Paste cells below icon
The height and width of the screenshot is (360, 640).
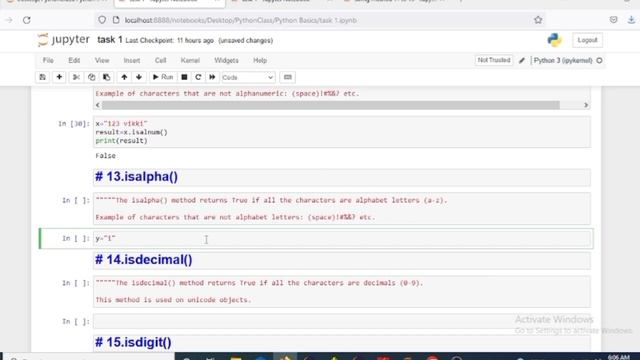107,77
